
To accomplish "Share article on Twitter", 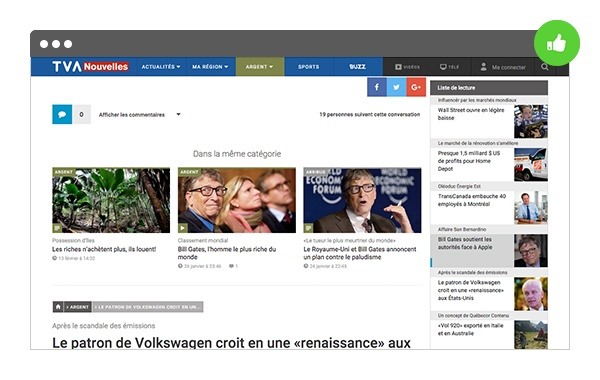I will point(396,87).
